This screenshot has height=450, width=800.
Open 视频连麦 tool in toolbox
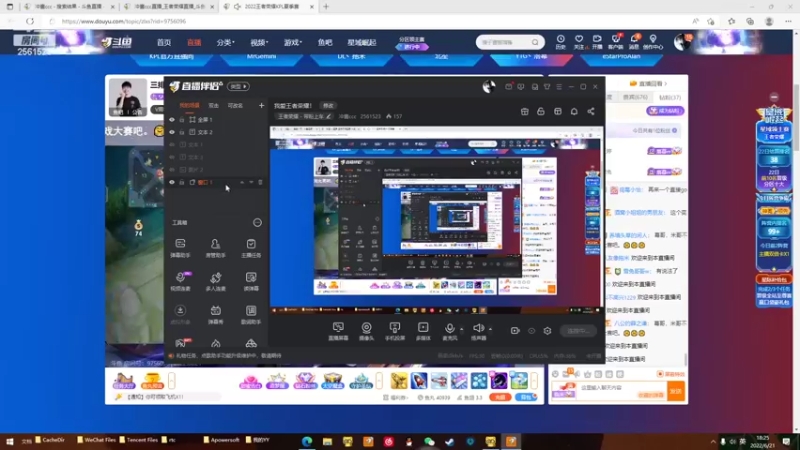pos(180,281)
